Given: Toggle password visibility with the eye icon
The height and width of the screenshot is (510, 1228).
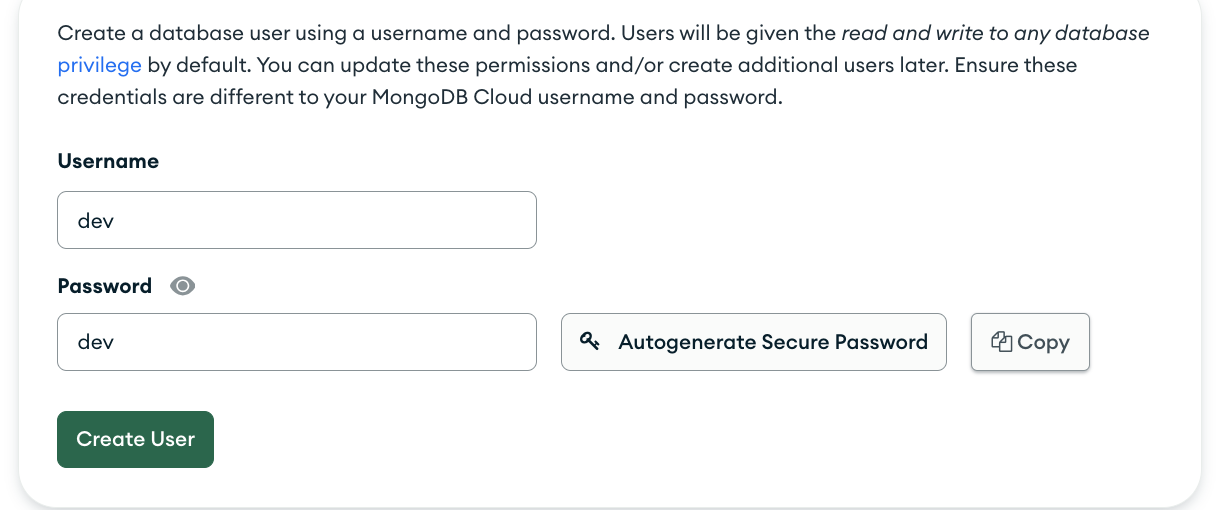Looking at the screenshot, I should (182, 286).
